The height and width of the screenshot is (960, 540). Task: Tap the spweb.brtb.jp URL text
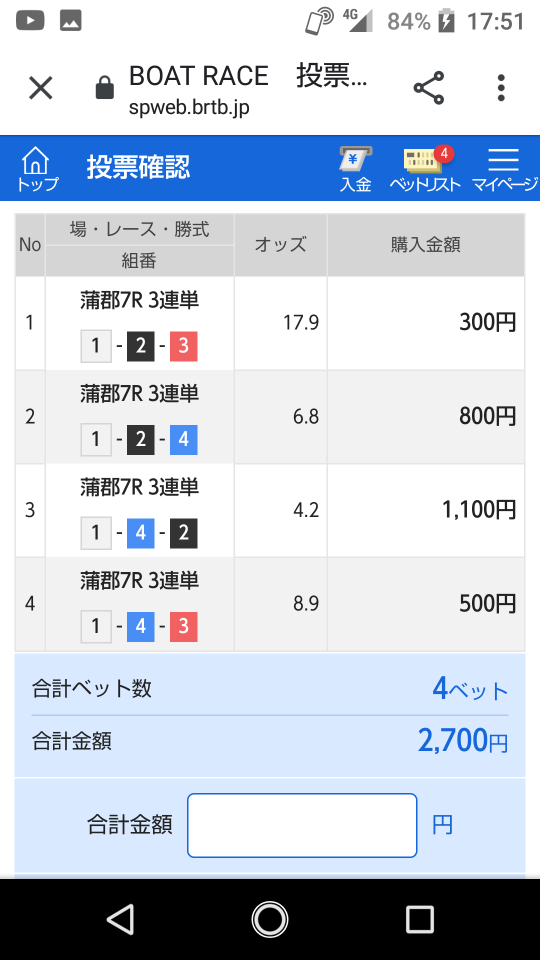[189, 108]
